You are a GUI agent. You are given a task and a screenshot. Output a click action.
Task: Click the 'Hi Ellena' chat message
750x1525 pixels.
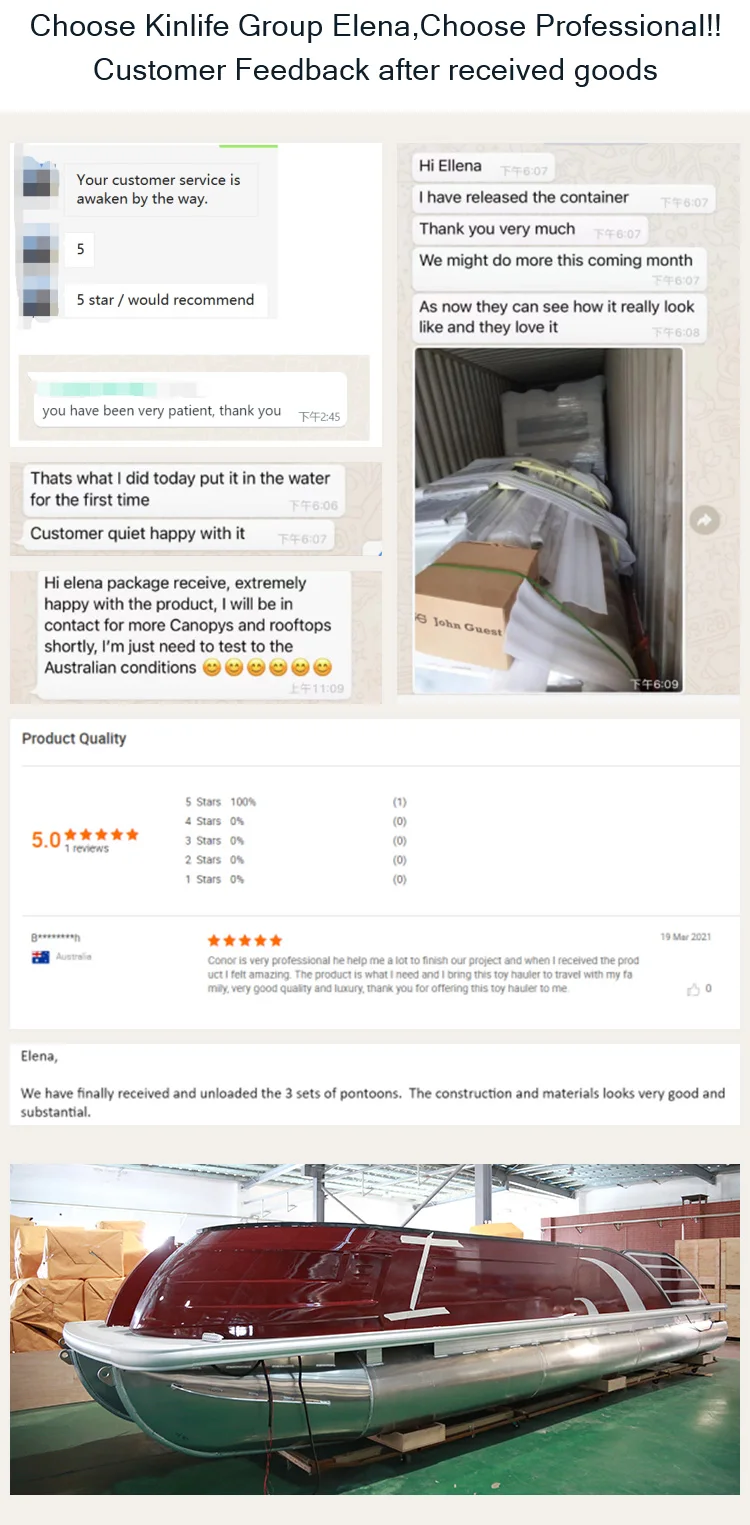451,166
